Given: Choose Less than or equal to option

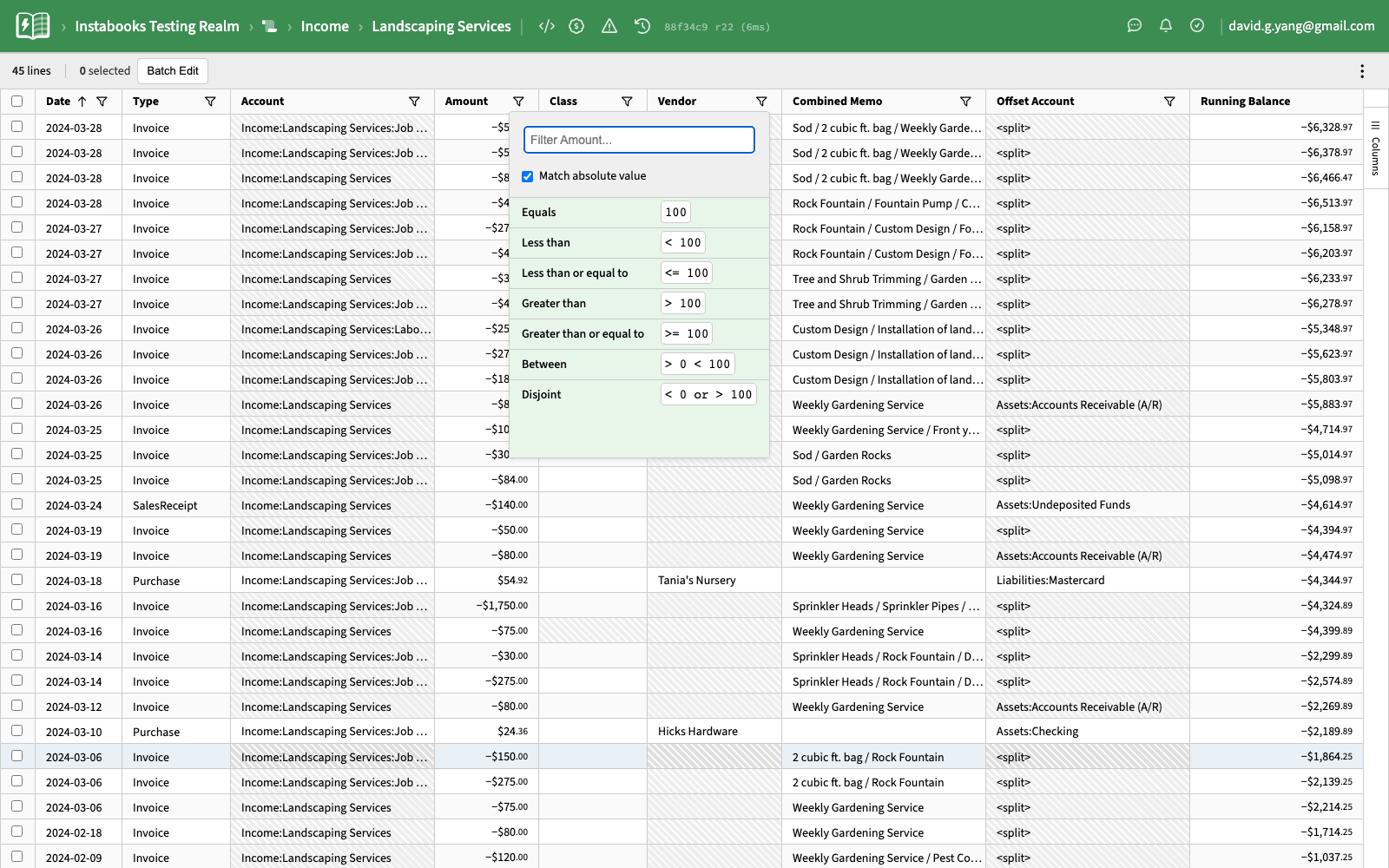Looking at the screenshot, I should pyautogui.click(x=639, y=273).
